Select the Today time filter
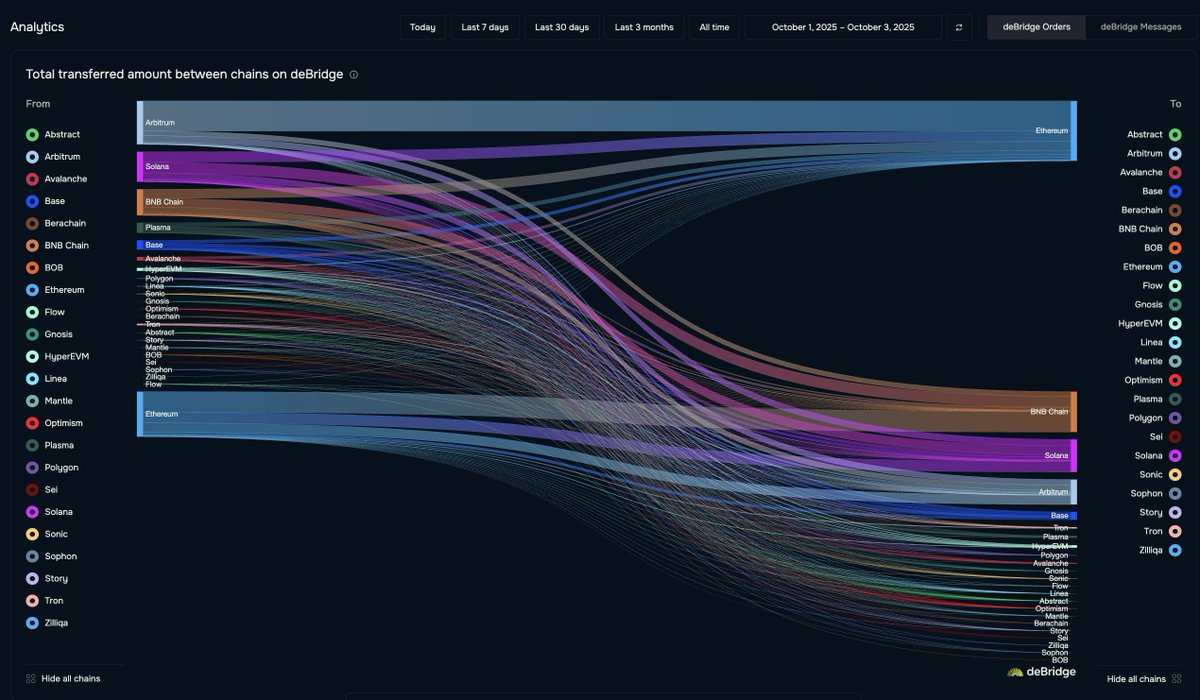Viewport: 1200px width, 700px height. coord(423,27)
